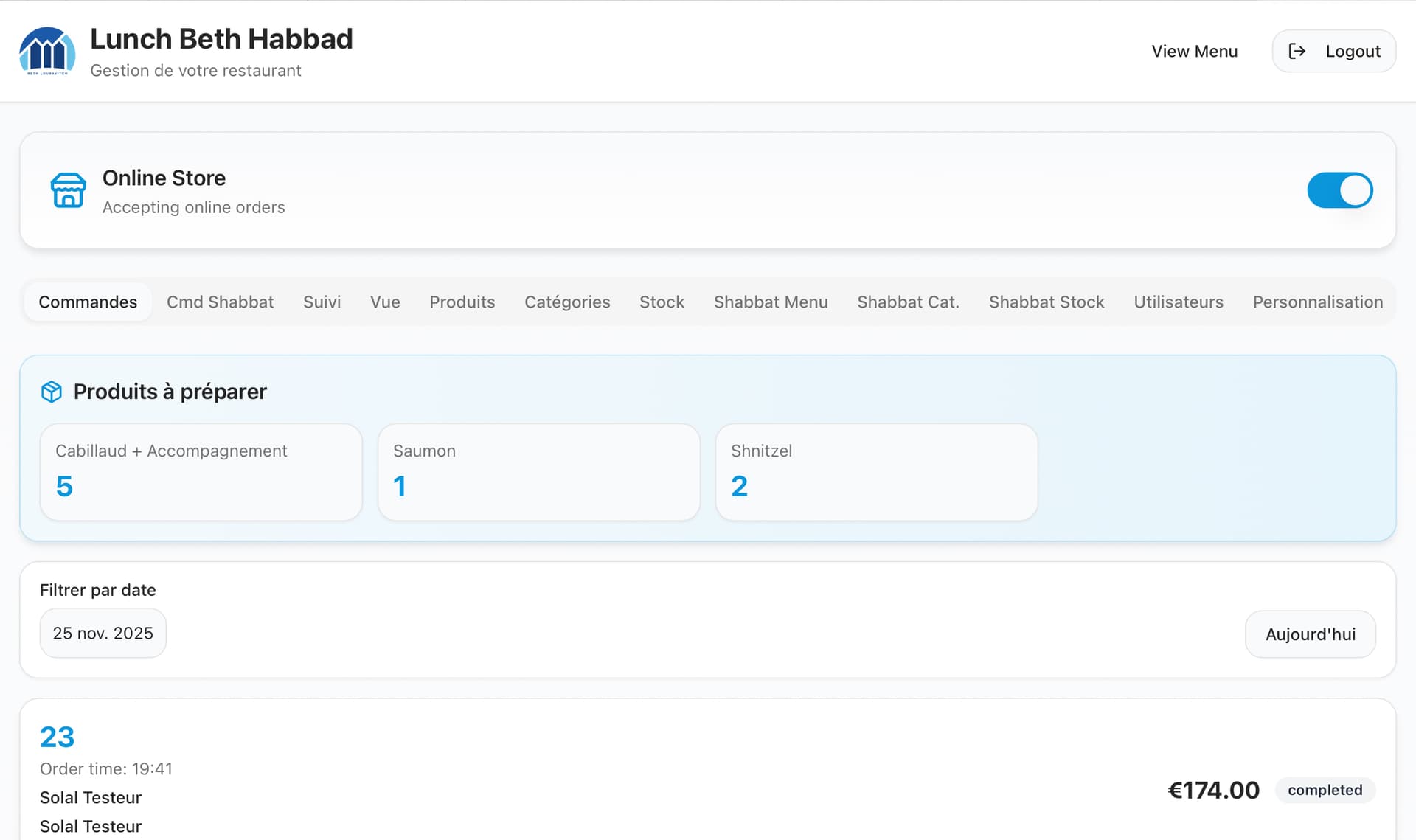Switch to the Cmd Shabbat tab
Image resolution: width=1416 pixels, height=840 pixels.
click(x=220, y=302)
